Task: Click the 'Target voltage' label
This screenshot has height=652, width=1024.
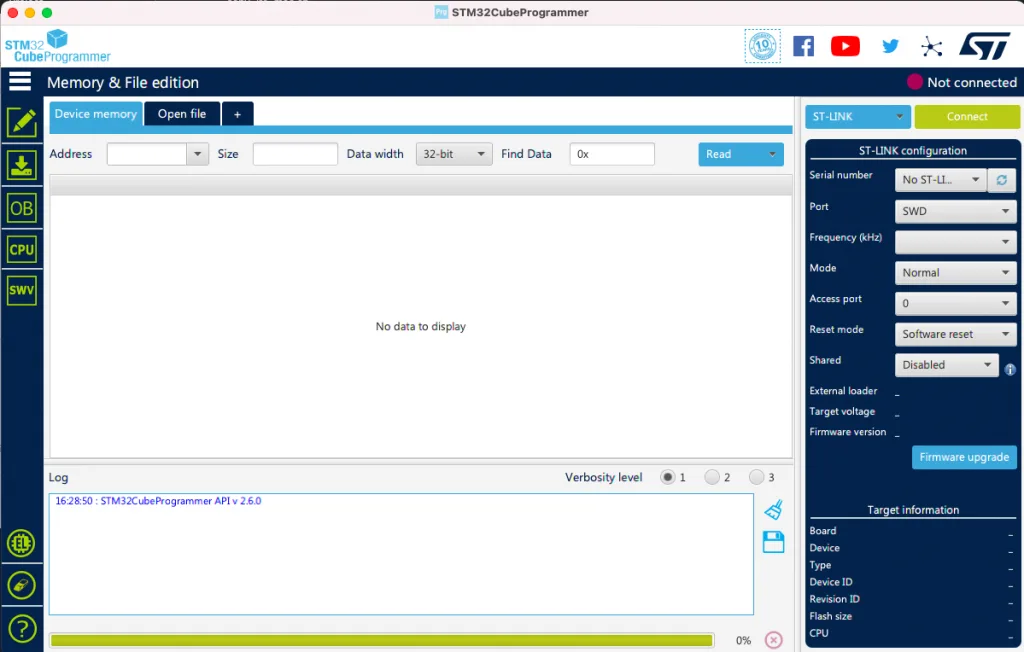Action: pyautogui.click(x=842, y=412)
